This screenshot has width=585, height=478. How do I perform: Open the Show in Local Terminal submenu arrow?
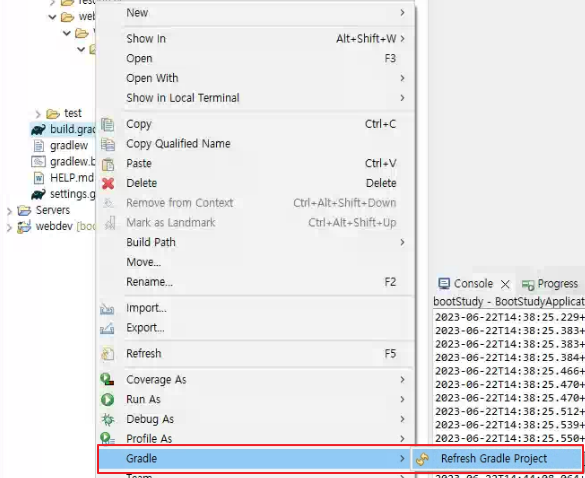402,98
